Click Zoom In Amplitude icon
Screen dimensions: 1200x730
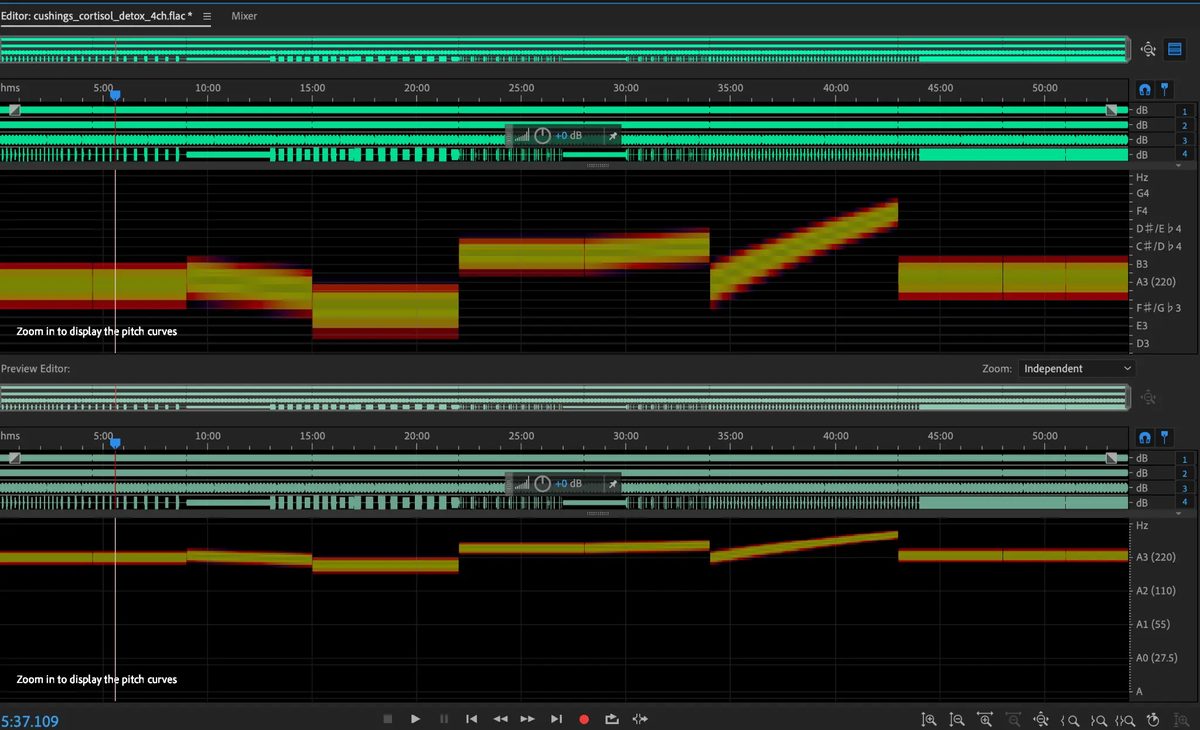[x=929, y=719]
